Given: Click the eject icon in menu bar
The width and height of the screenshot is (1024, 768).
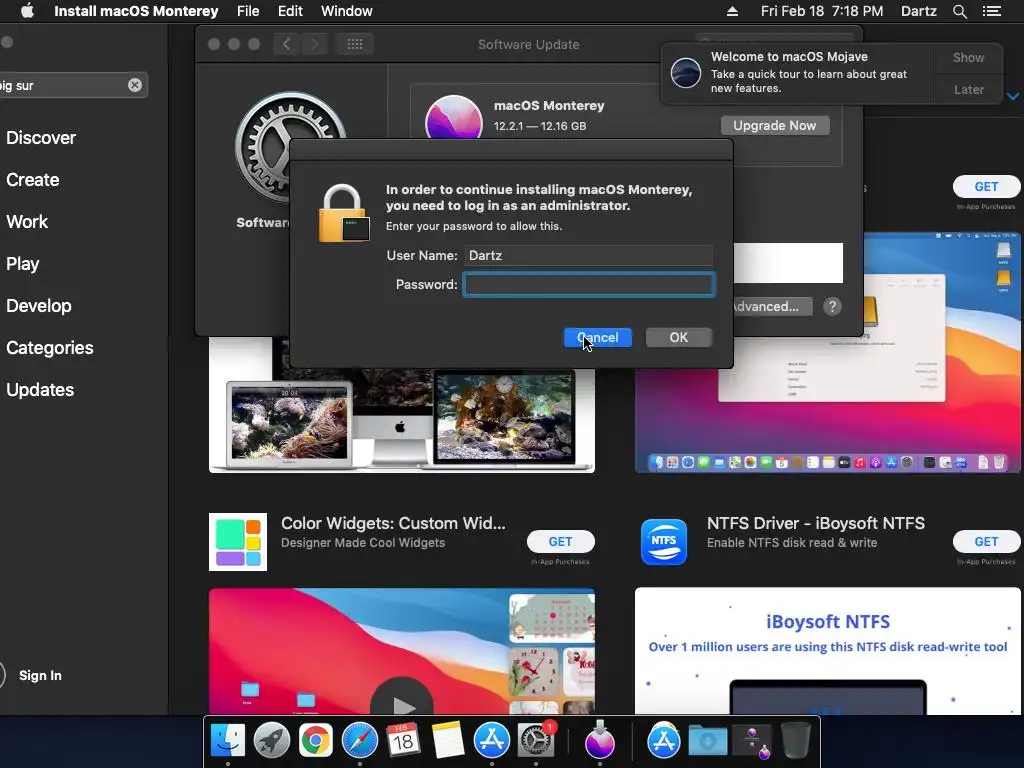Looking at the screenshot, I should point(732,11).
